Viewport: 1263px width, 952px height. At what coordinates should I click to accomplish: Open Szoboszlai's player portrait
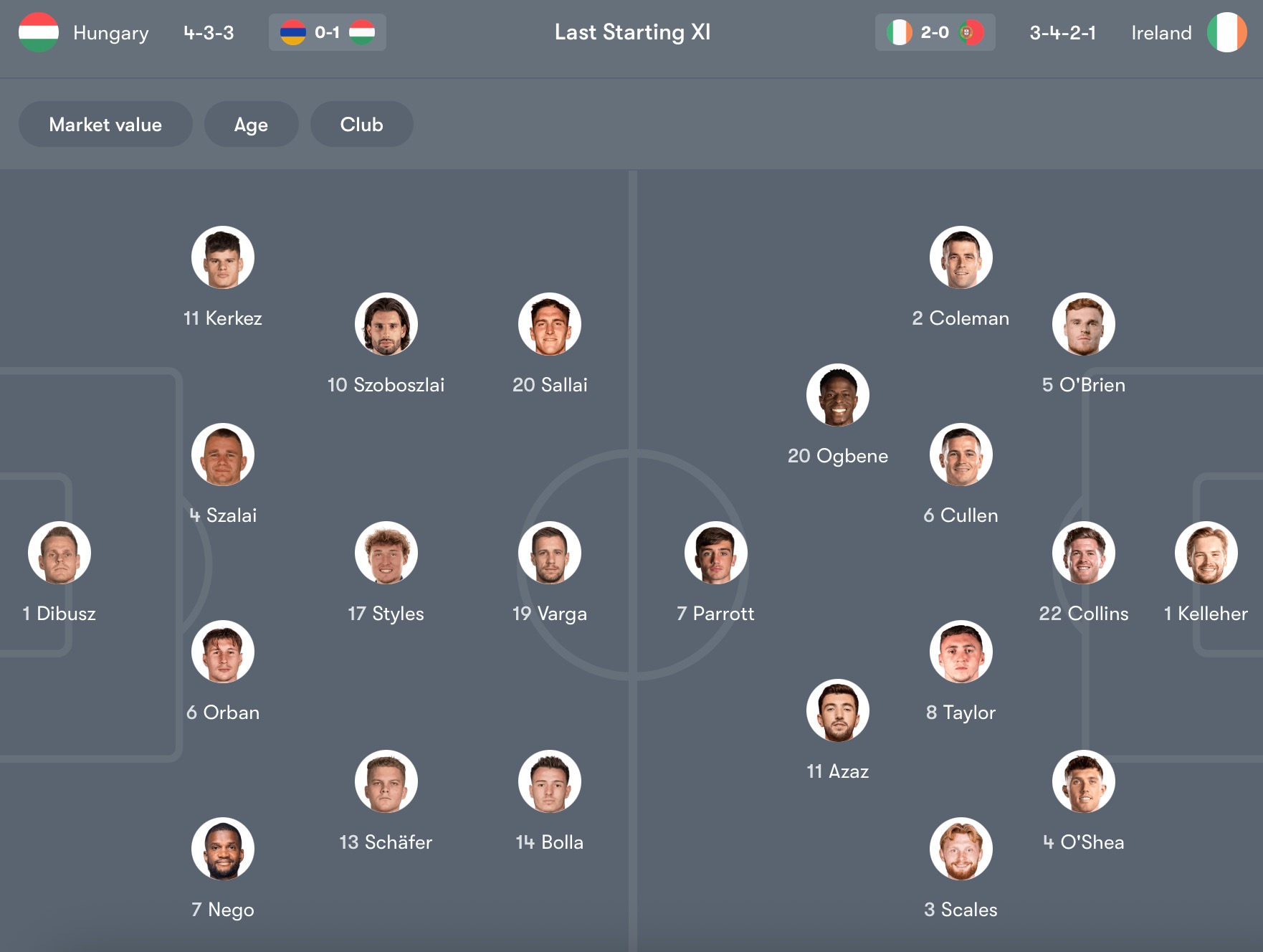(x=386, y=323)
